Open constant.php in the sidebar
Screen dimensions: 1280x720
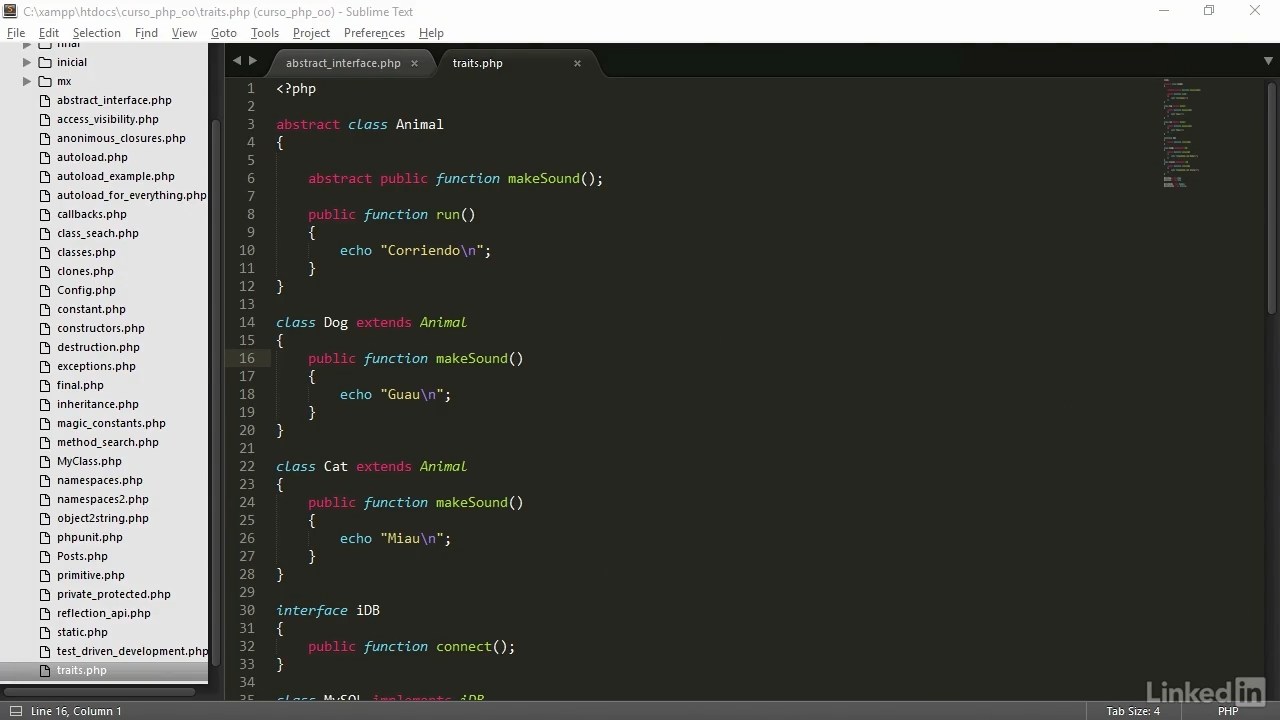tap(91, 309)
